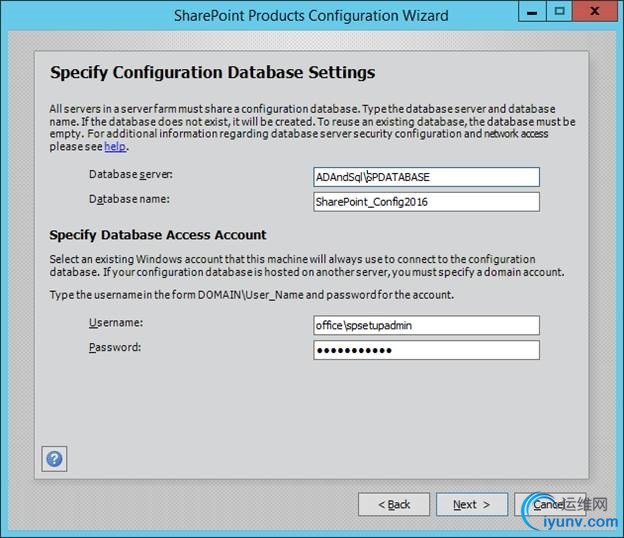Click the "Specify Configuration Database Settings" heading
Screen dimensions: 624x538
213,73
